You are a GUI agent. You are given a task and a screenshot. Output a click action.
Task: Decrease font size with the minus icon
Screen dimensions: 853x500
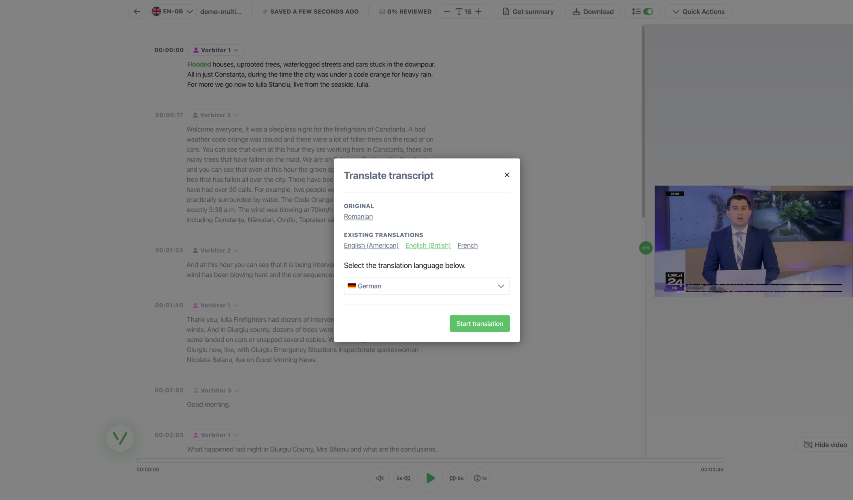(x=447, y=11)
